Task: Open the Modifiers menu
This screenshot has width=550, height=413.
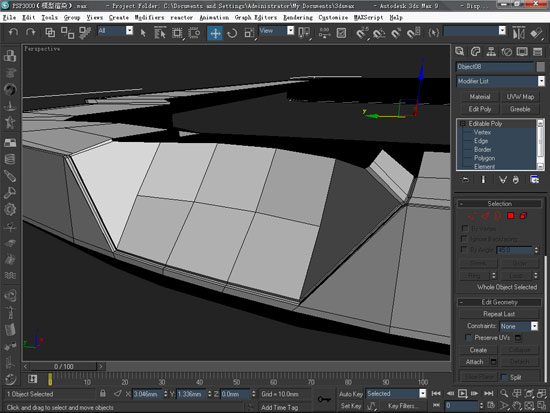Action: coord(149,18)
